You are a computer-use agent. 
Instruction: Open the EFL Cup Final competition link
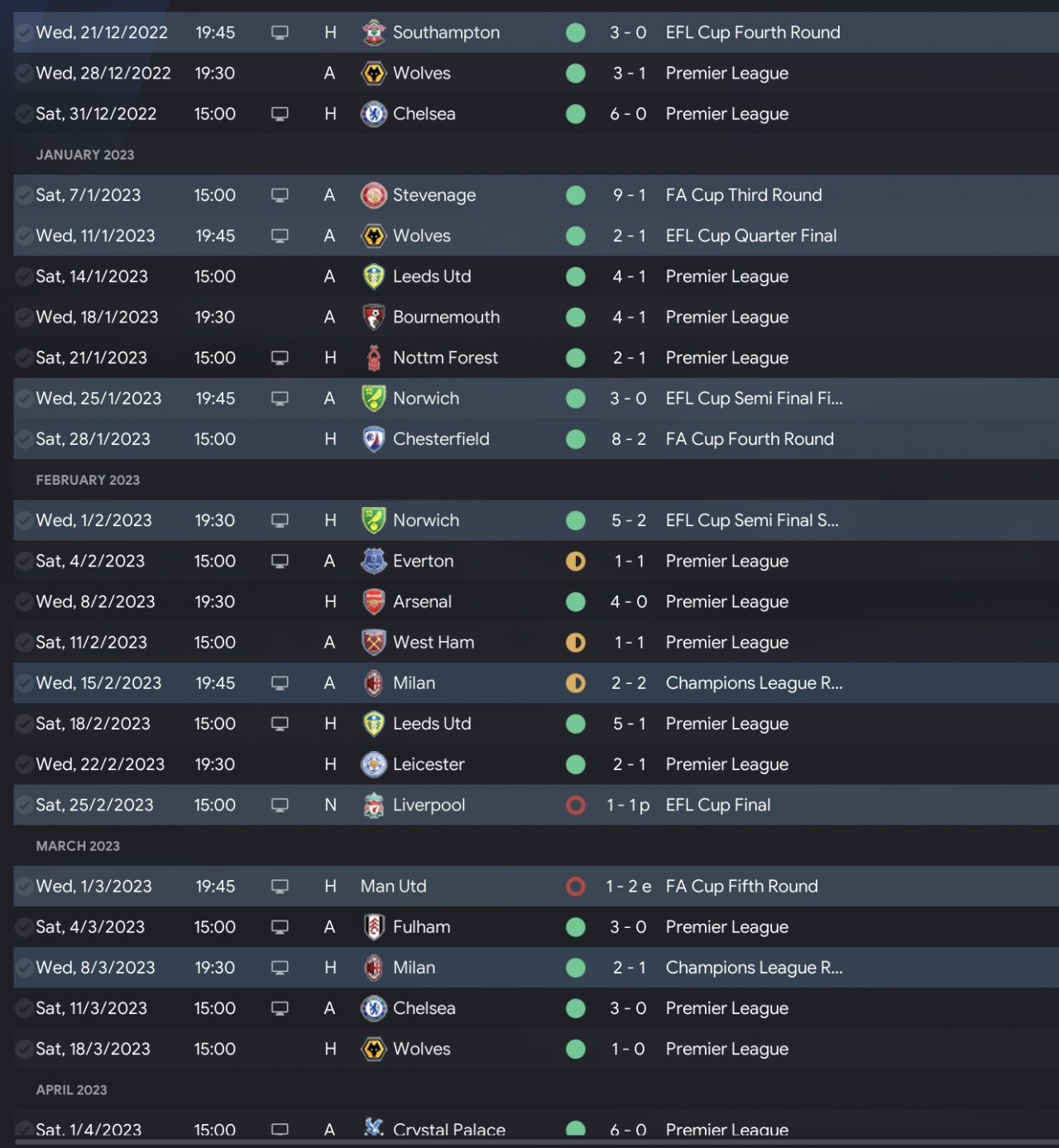coord(717,806)
